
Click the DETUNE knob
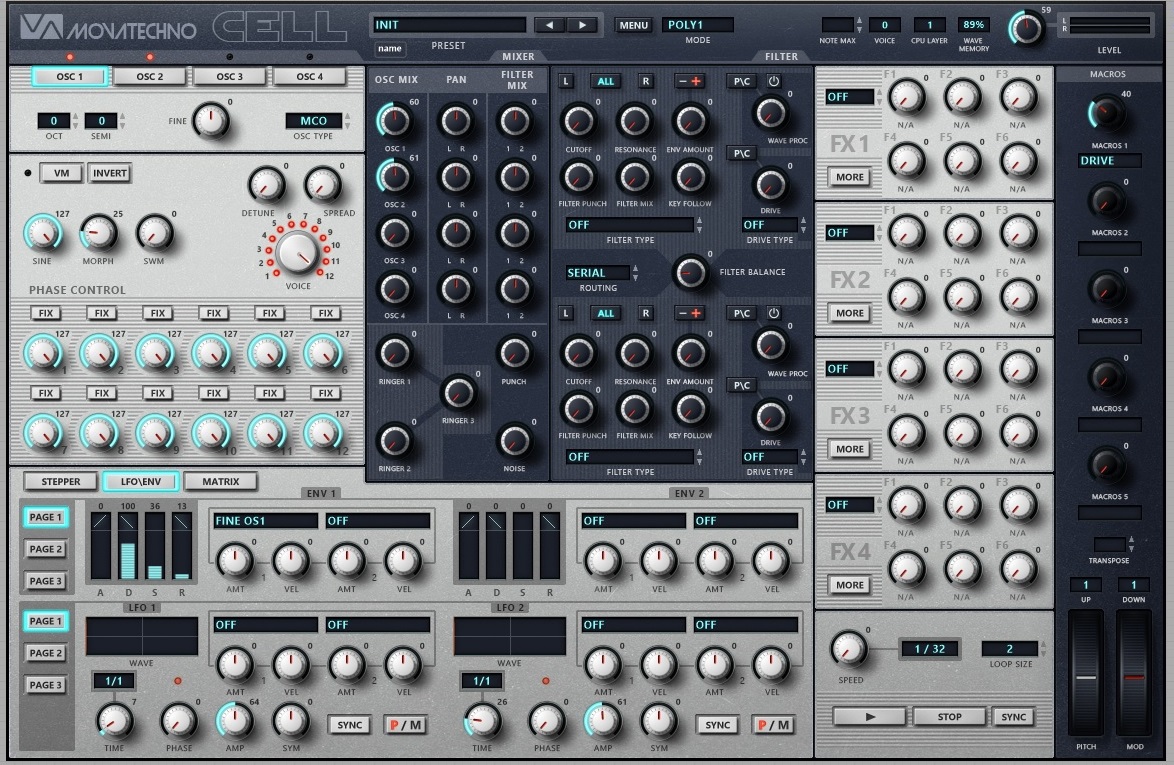(x=267, y=184)
